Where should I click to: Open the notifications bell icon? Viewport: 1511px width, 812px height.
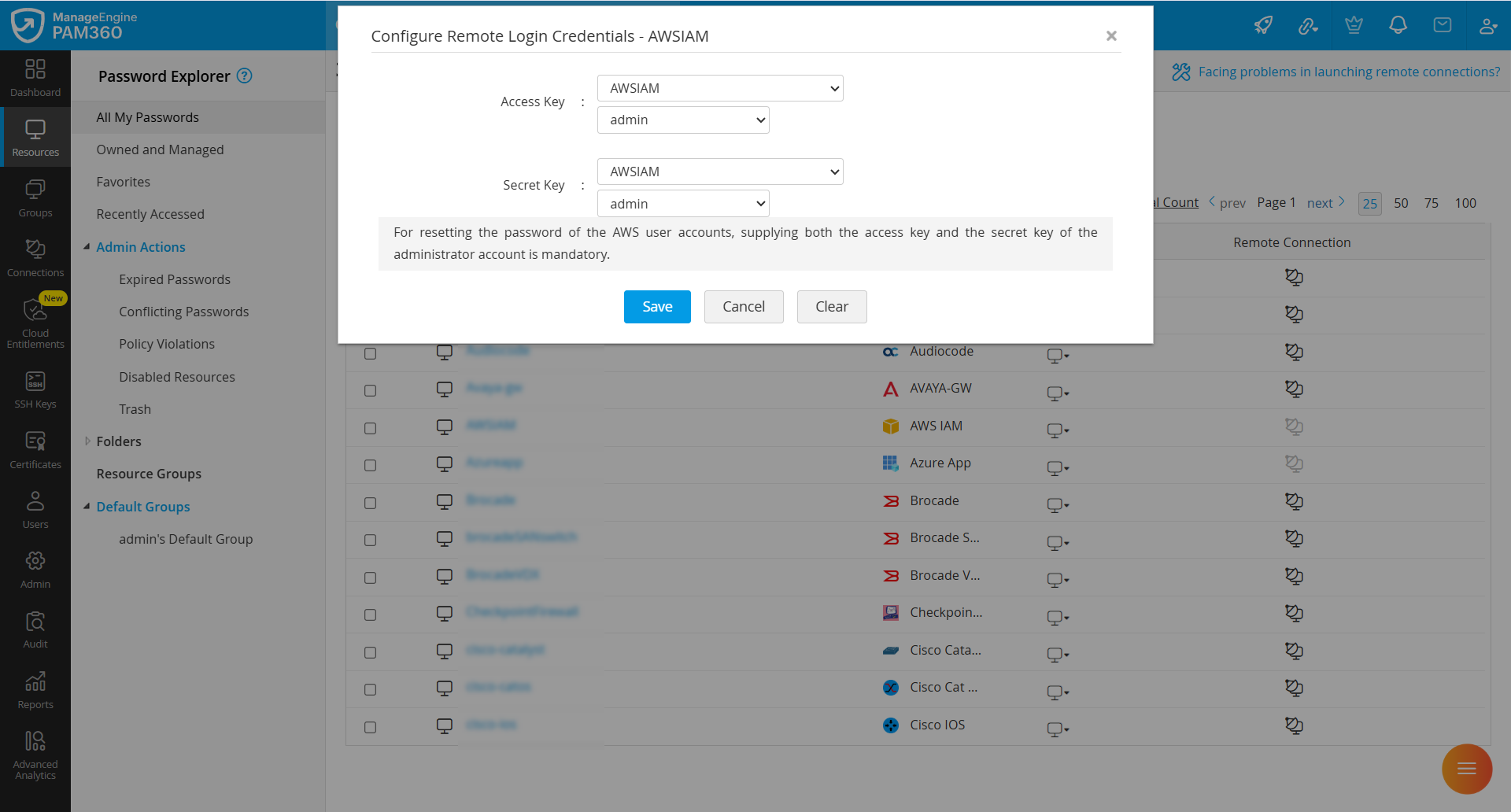(x=1398, y=25)
